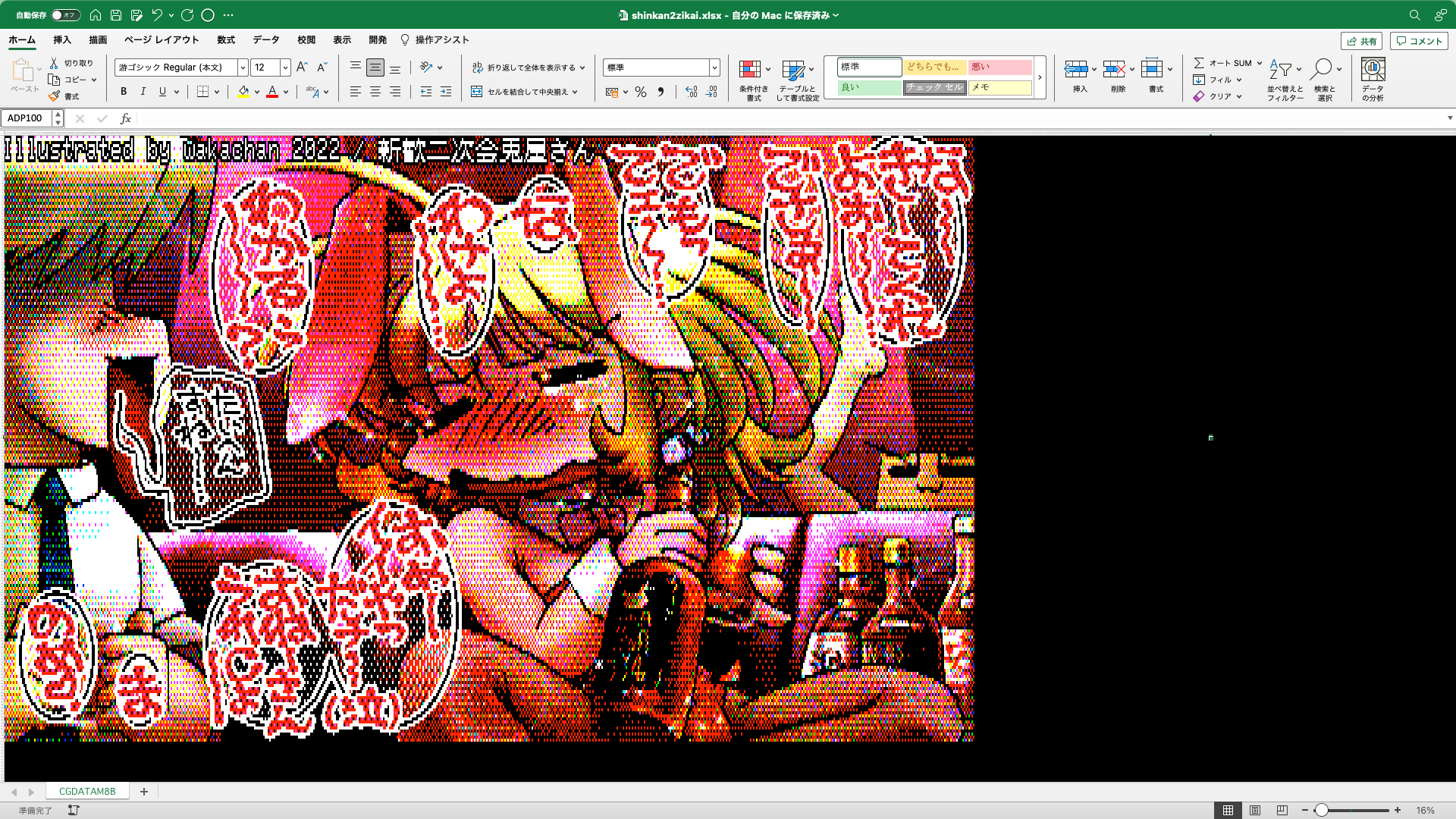Click the Undo arrow icon
Viewport: 1456px width, 819px height.
(x=157, y=14)
